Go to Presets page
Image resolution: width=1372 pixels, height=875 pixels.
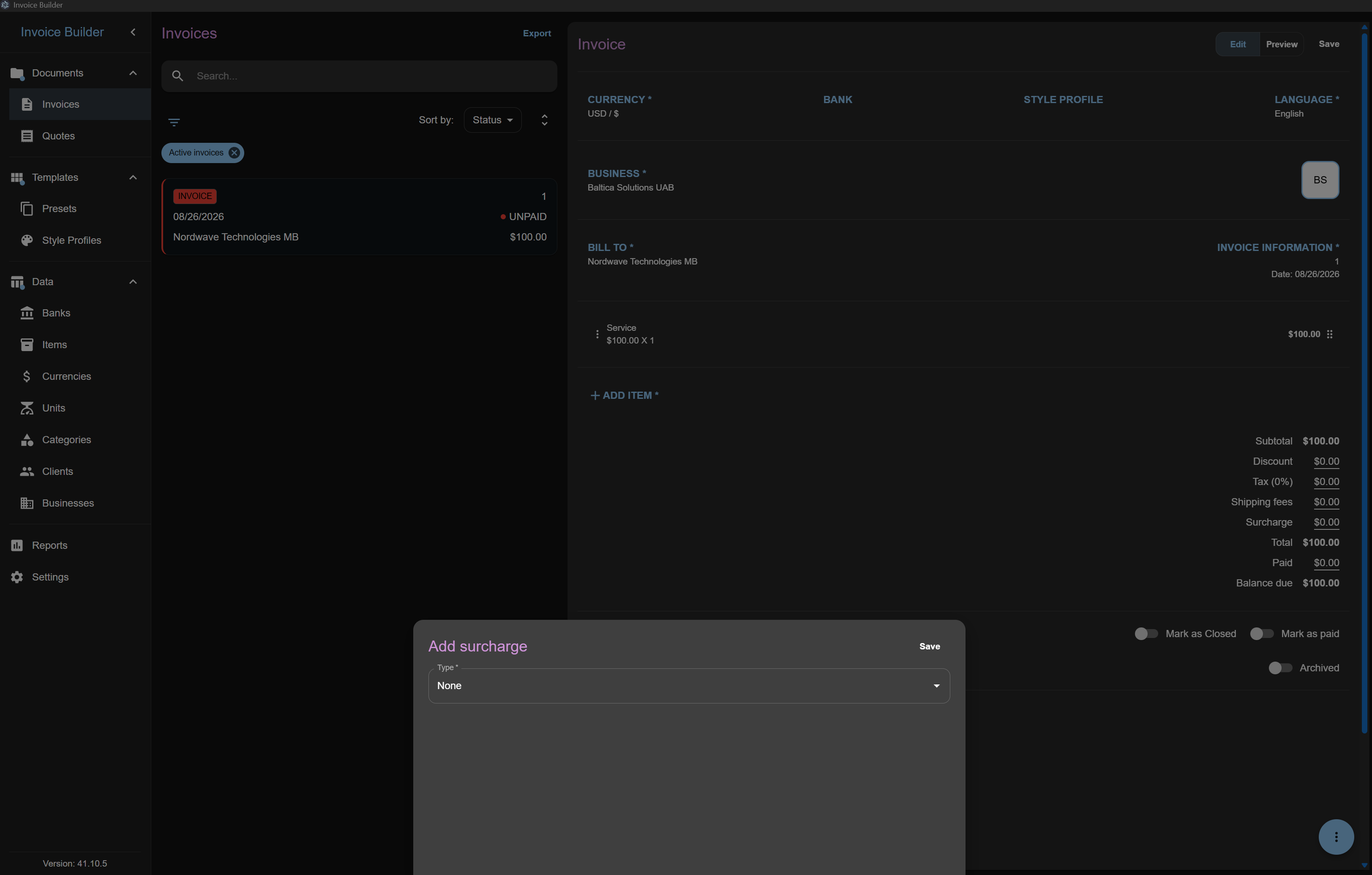(80, 208)
